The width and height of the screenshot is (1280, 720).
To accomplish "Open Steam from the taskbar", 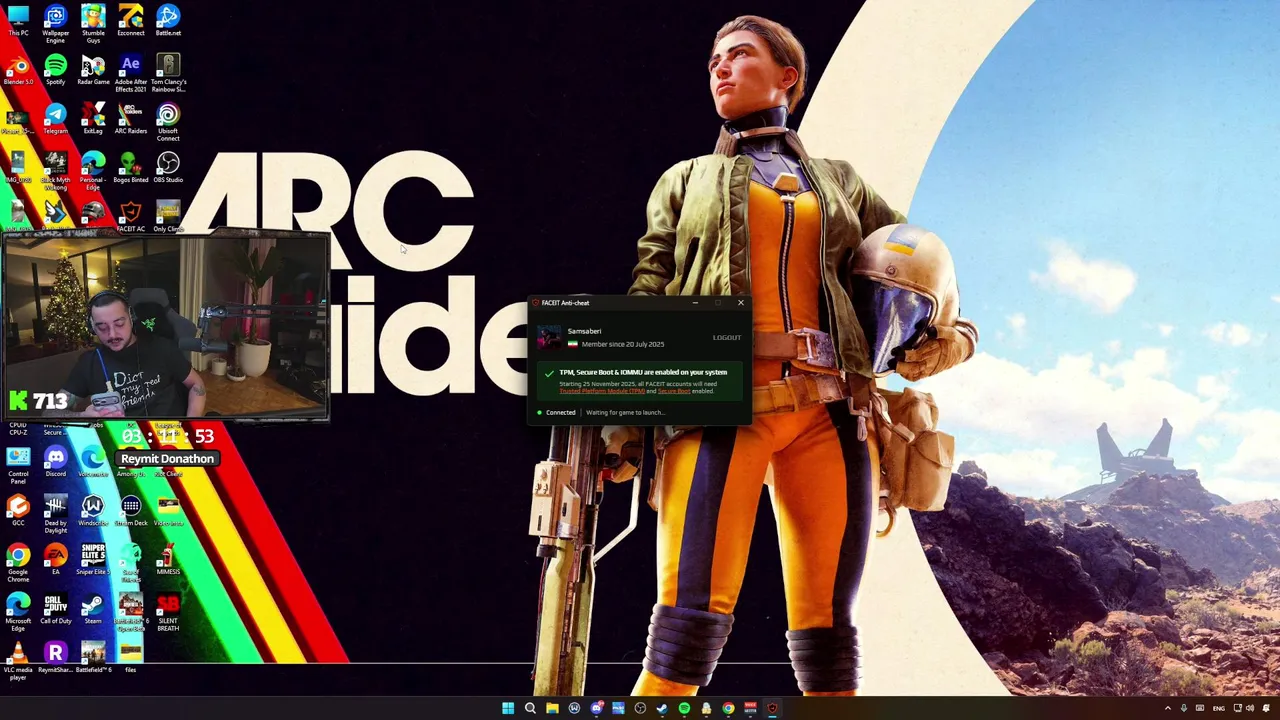I will tap(662, 708).
